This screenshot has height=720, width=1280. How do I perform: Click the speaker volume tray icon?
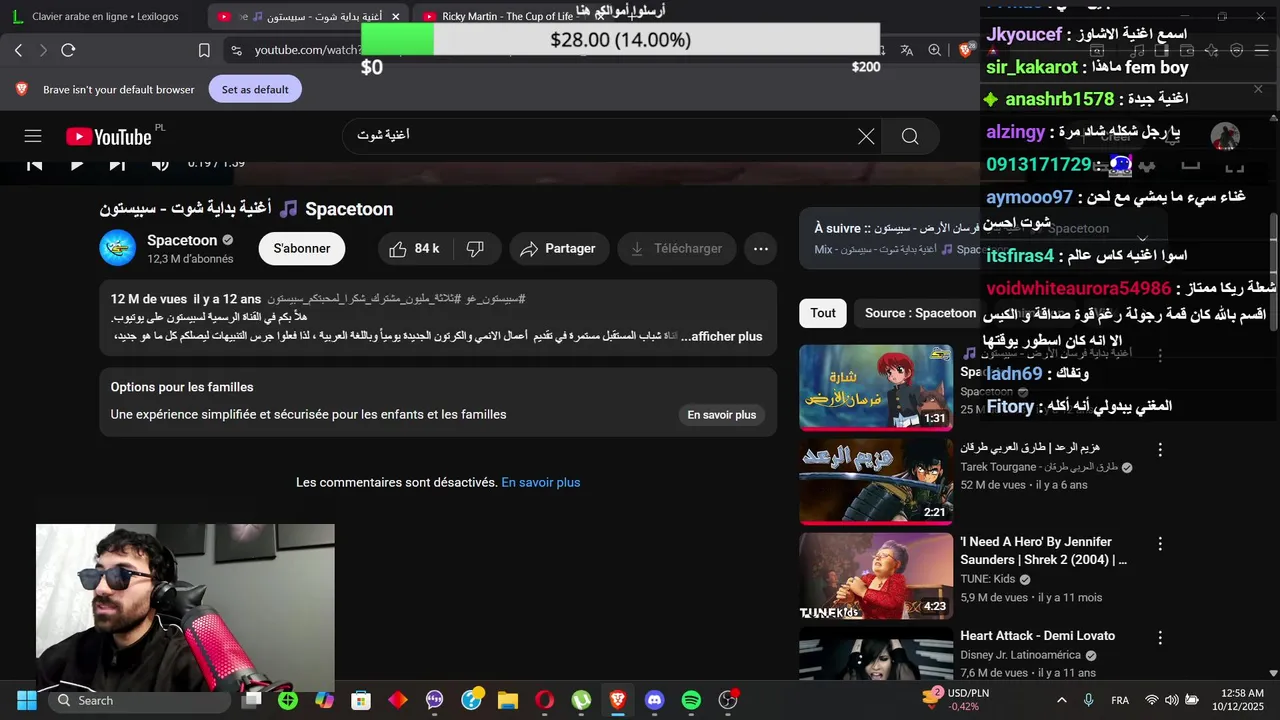1171,700
